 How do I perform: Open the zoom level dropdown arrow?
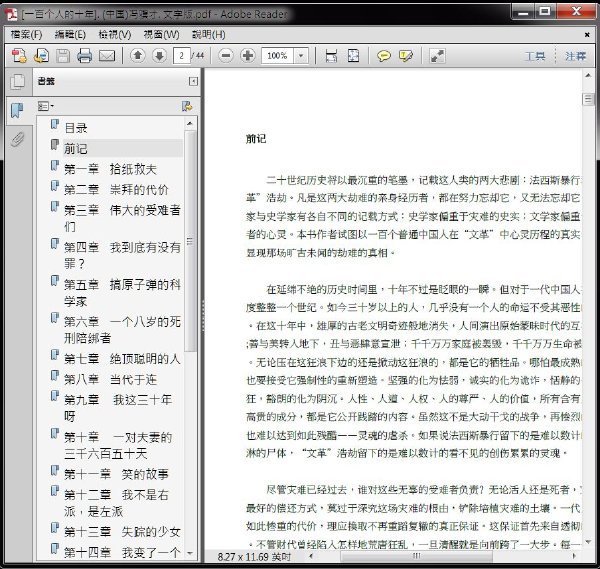tap(301, 56)
